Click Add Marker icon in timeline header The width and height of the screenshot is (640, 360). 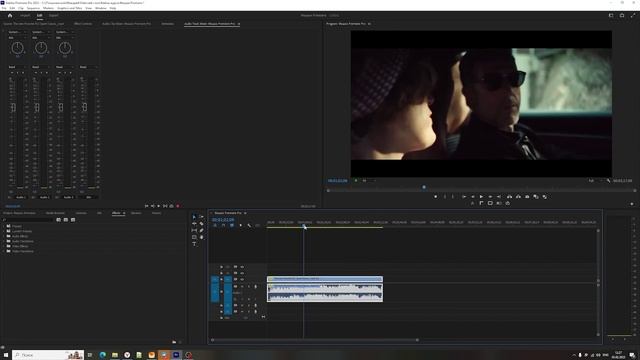pos(240,225)
